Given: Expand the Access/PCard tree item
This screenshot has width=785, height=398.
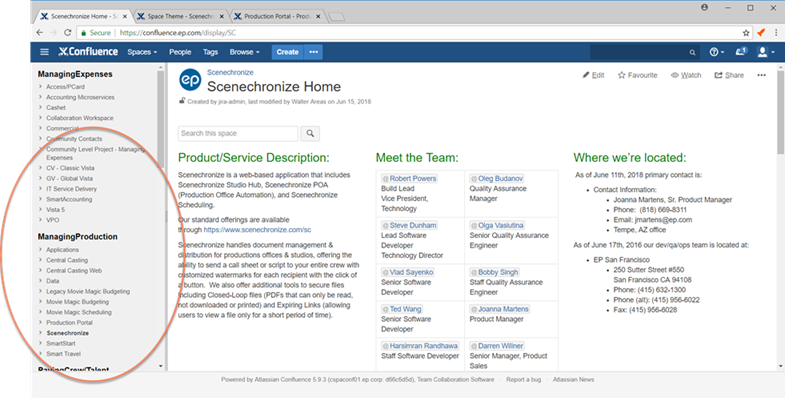Looking at the screenshot, I should [x=40, y=86].
